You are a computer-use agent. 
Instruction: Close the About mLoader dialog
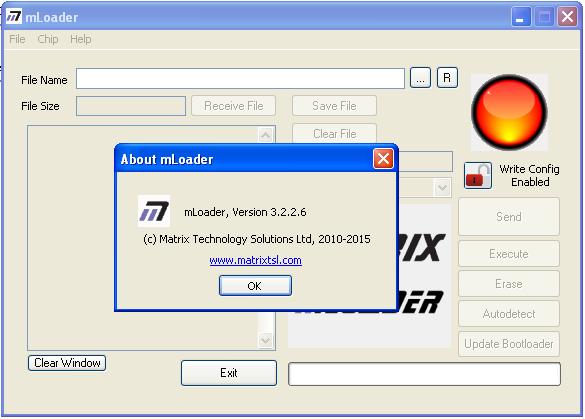click(383, 159)
